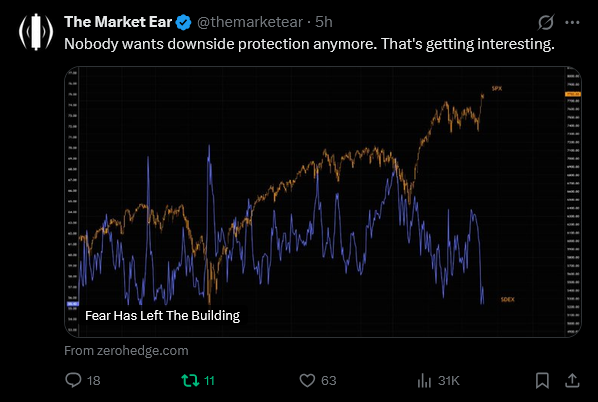Open The Market Ear profile avatar

pyautogui.click(x=36, y=32)
